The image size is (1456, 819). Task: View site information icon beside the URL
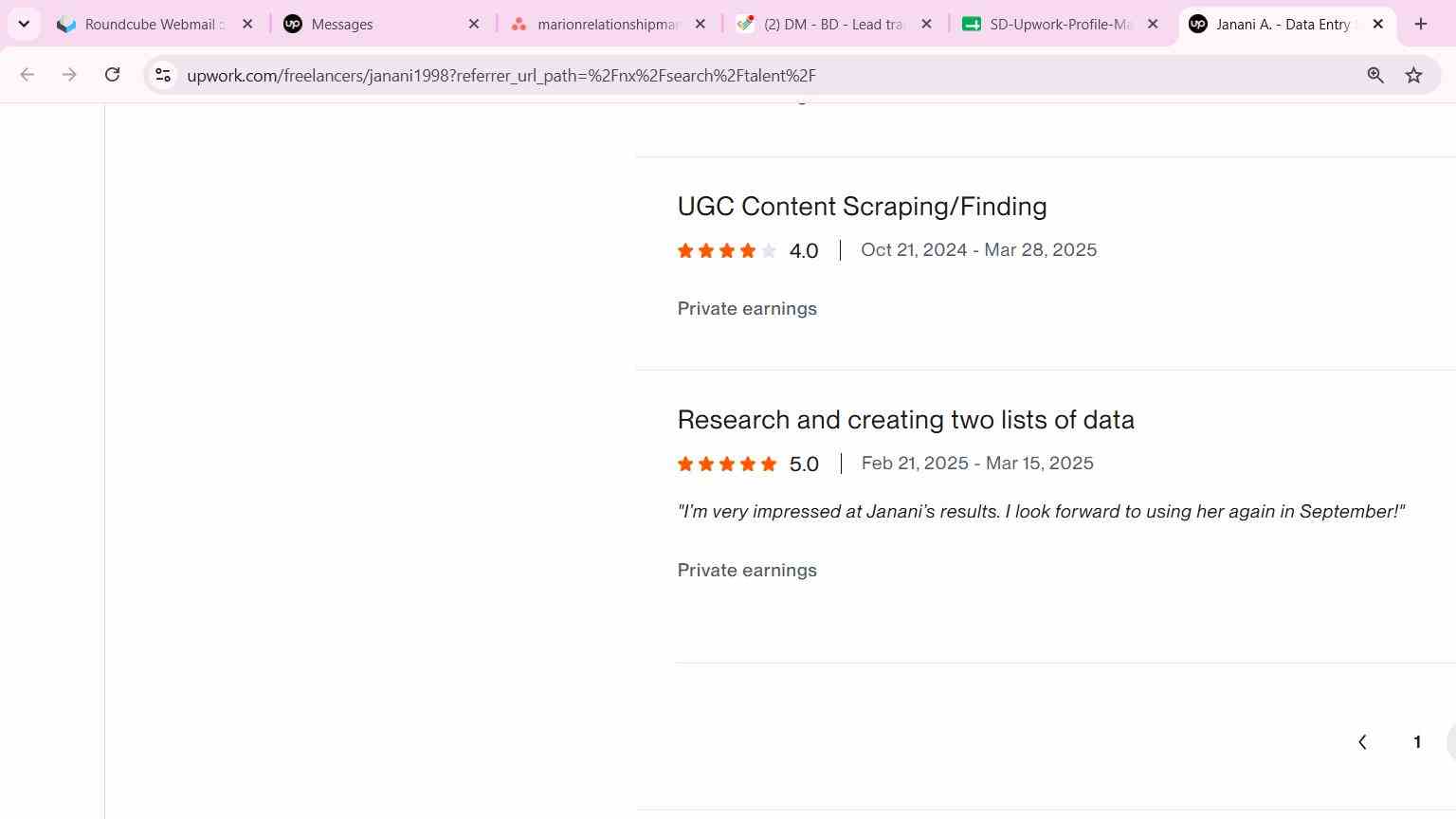pos(163,75)
